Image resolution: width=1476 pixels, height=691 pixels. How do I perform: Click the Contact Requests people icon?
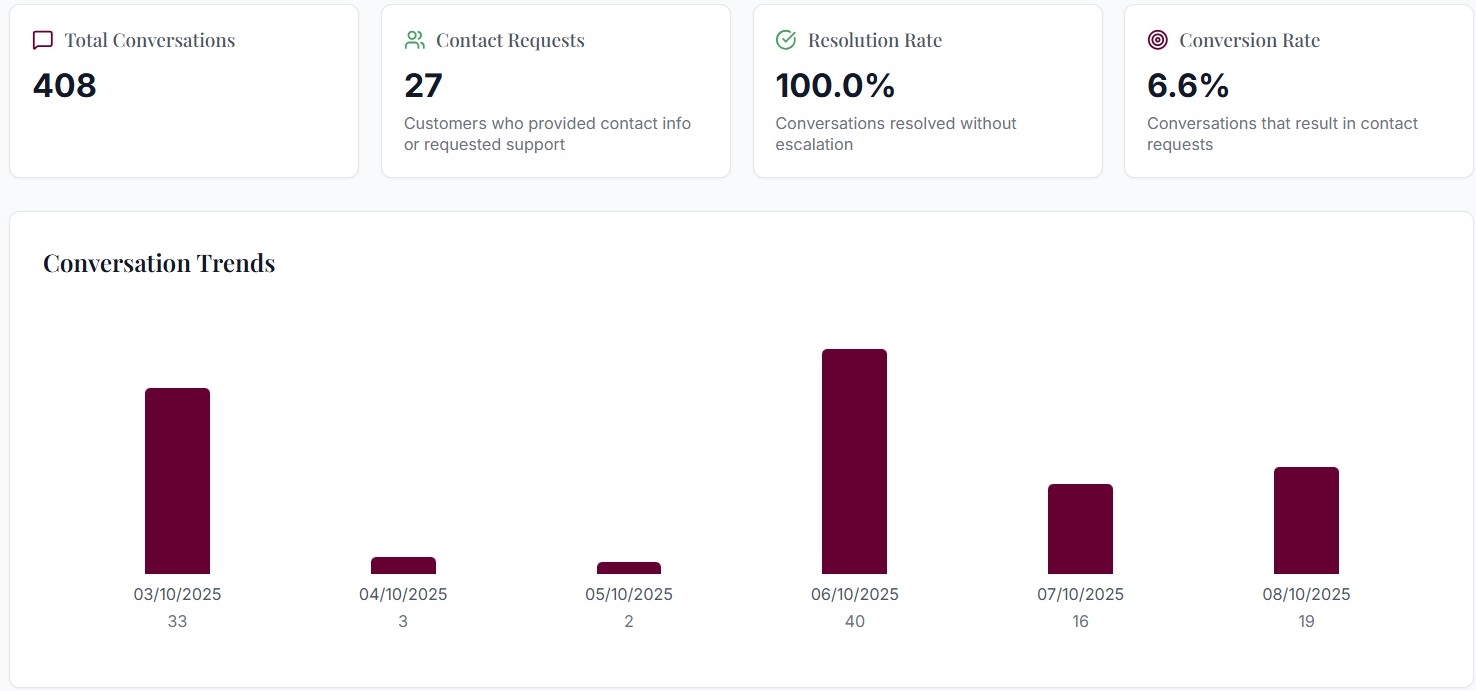point(413,40)
